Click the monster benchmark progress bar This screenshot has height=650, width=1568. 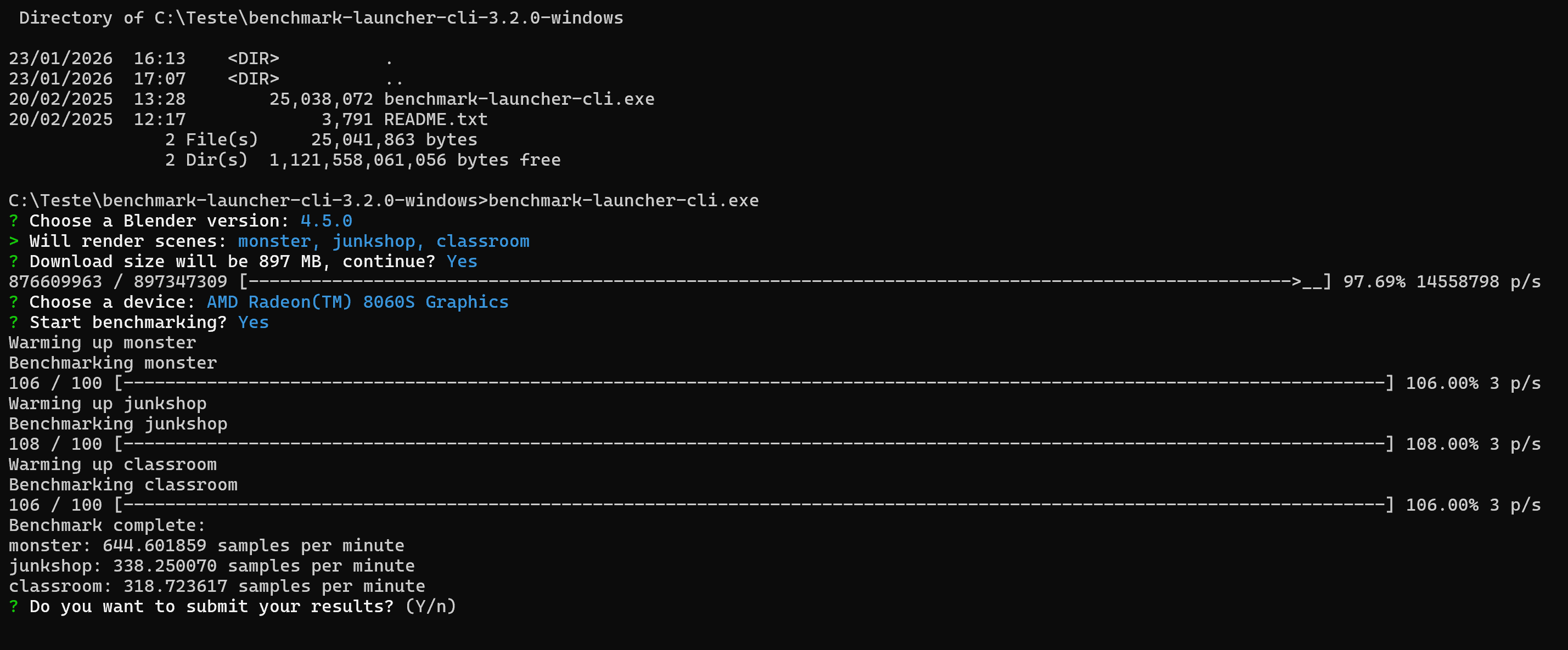[x=754, y=383]
